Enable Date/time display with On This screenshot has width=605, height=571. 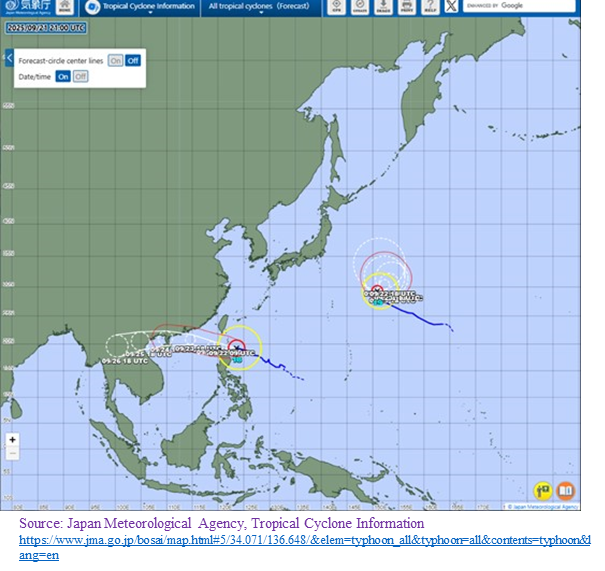pyautogui.click(x=63, y=76)
